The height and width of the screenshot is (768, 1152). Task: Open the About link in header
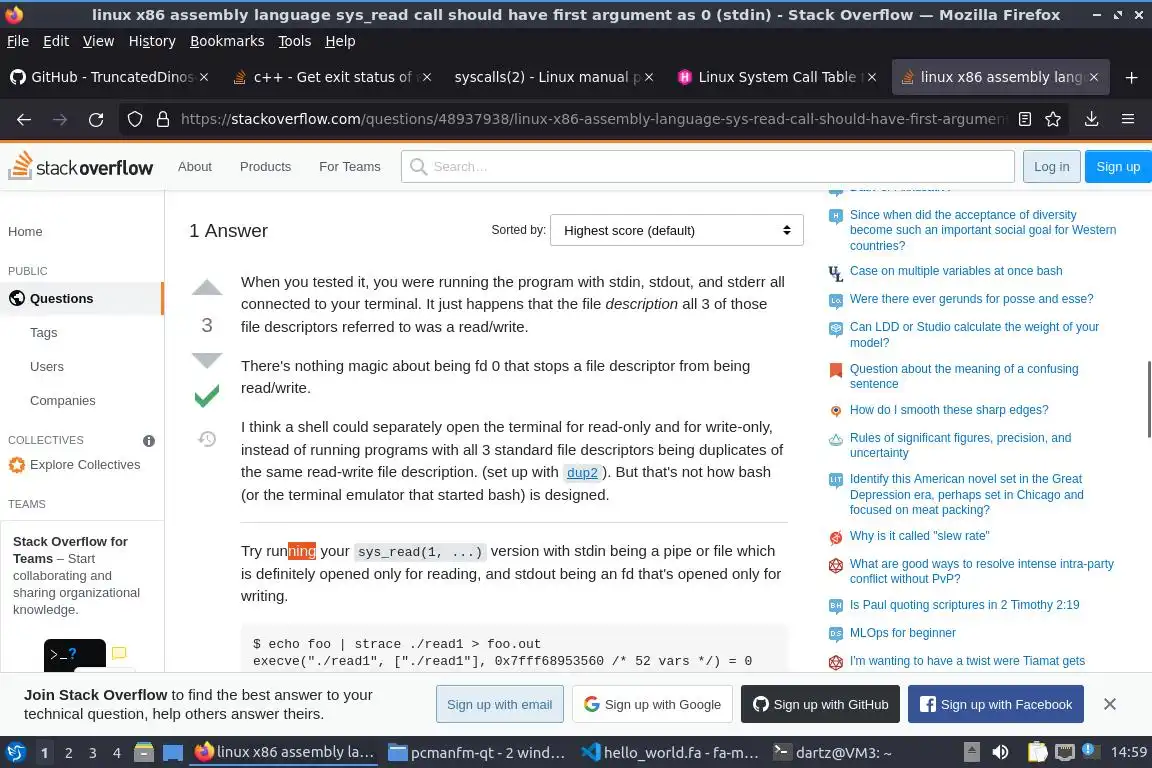pos(195,167)
